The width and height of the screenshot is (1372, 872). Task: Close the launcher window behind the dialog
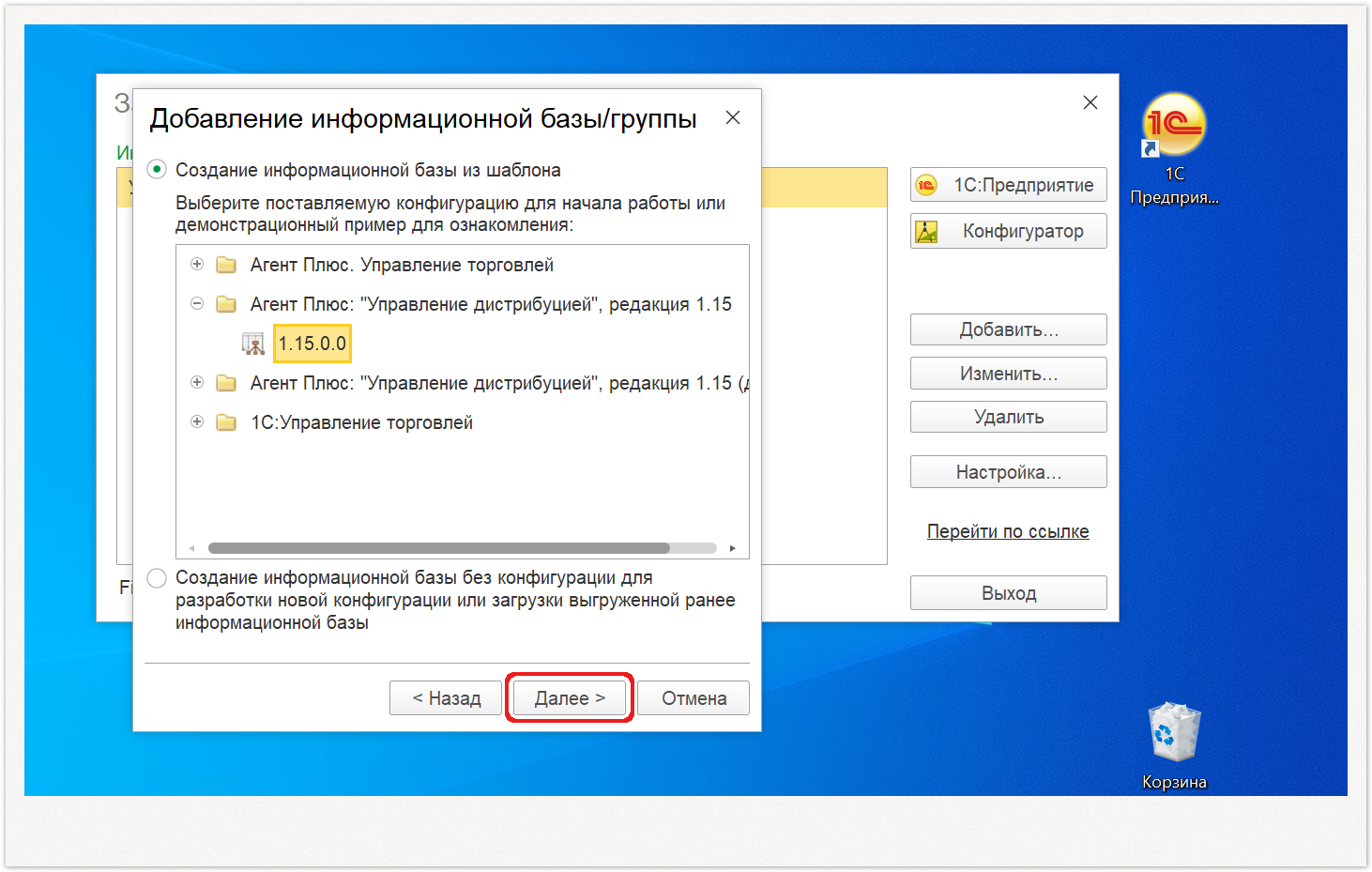tap(1090, 102)
